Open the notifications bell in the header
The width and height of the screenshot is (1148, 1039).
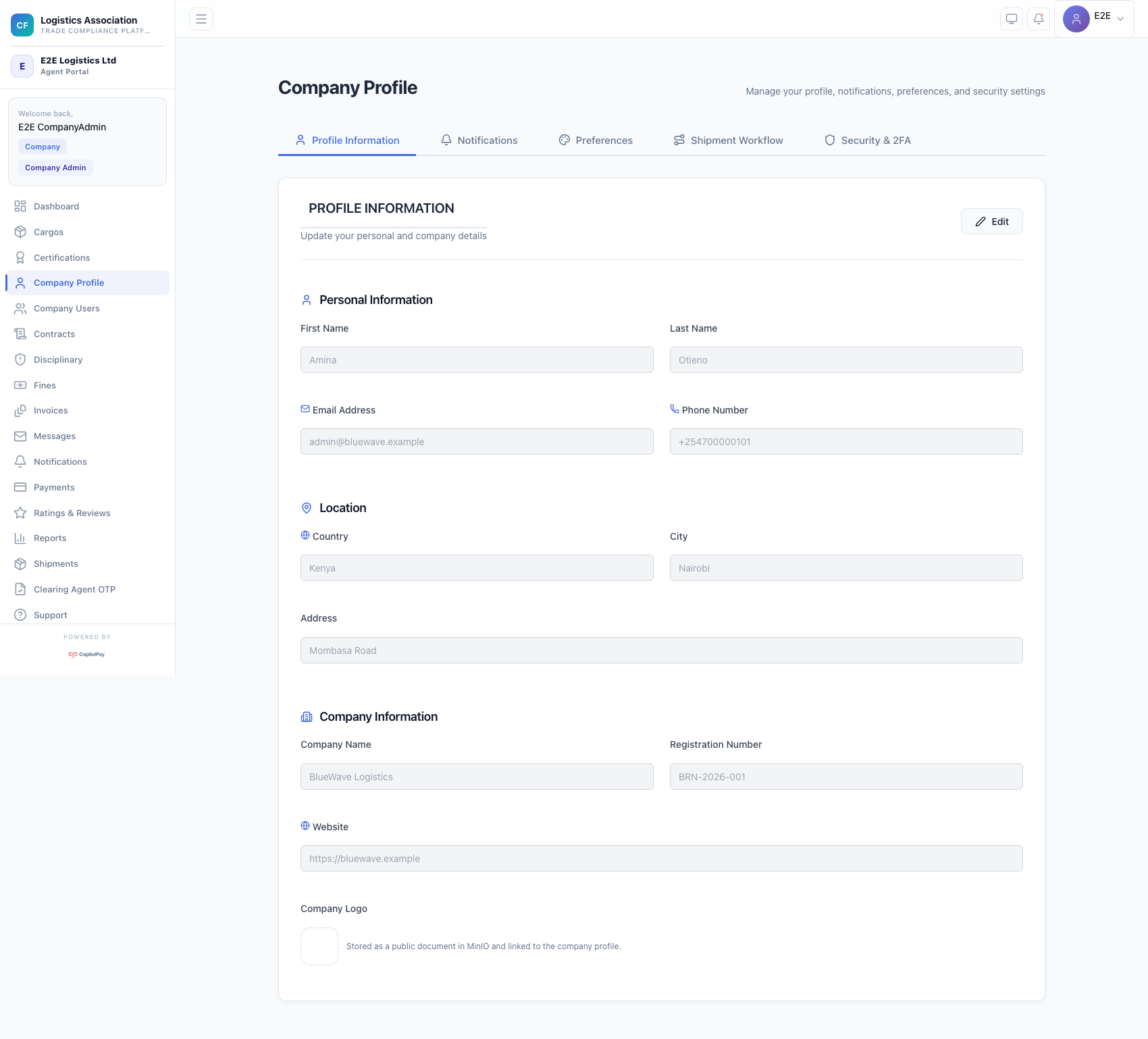[x=1038, y=19]
